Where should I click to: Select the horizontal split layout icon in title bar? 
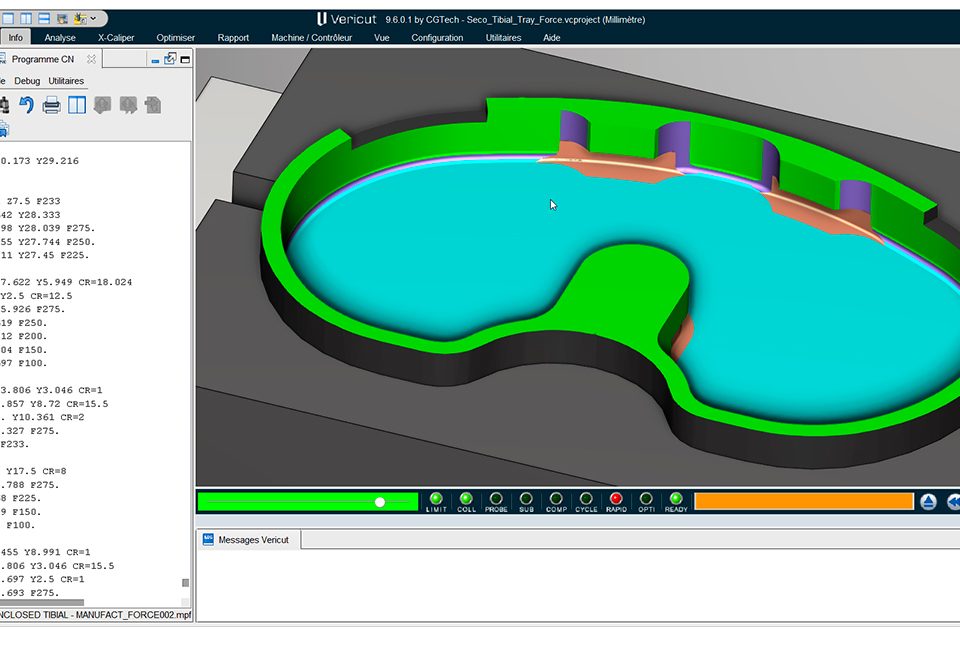click(45, 18)
